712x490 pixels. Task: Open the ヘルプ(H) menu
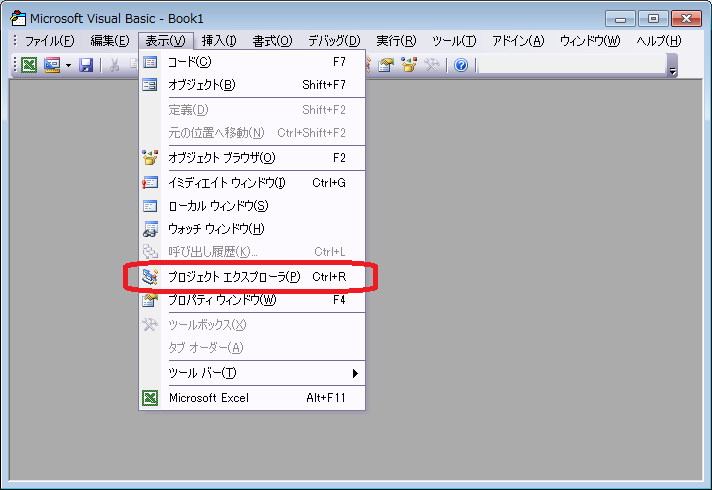658,41
